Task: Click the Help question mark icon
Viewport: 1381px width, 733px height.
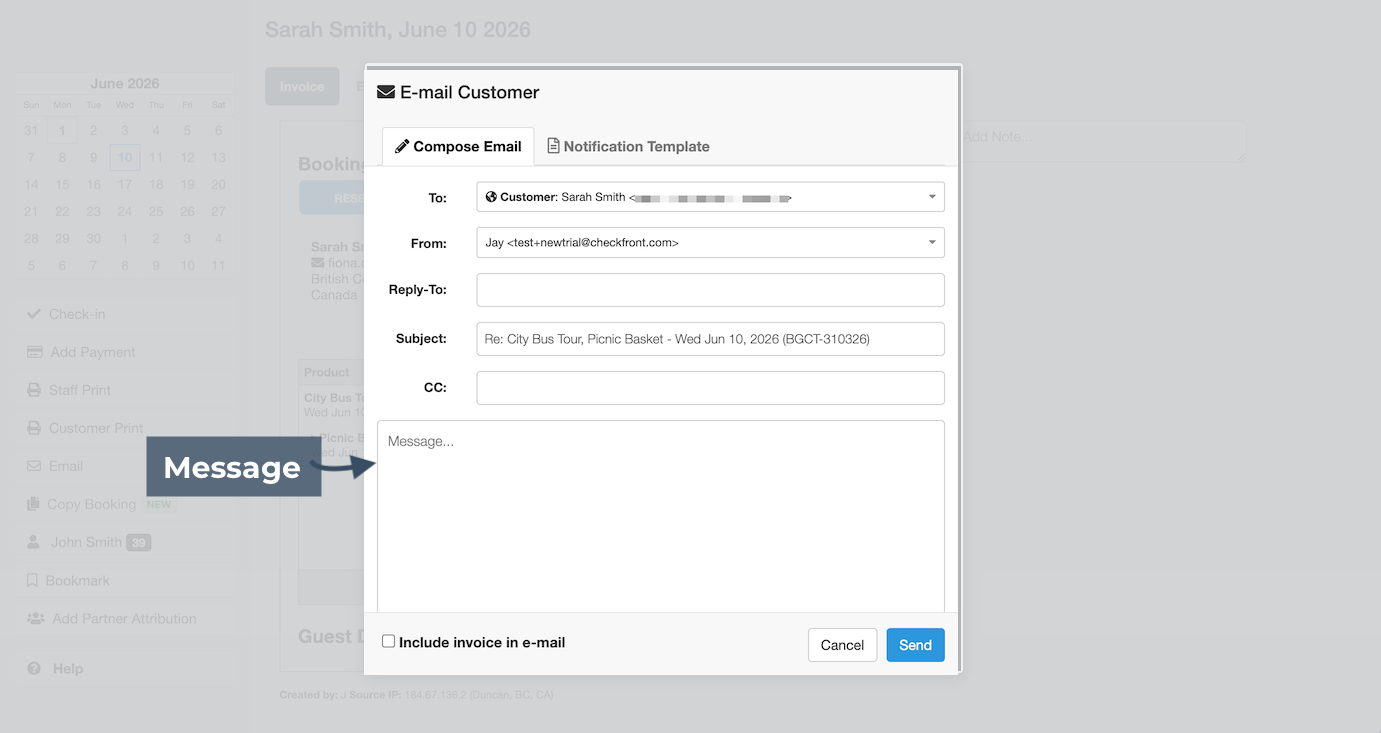Action: point(34,668)
